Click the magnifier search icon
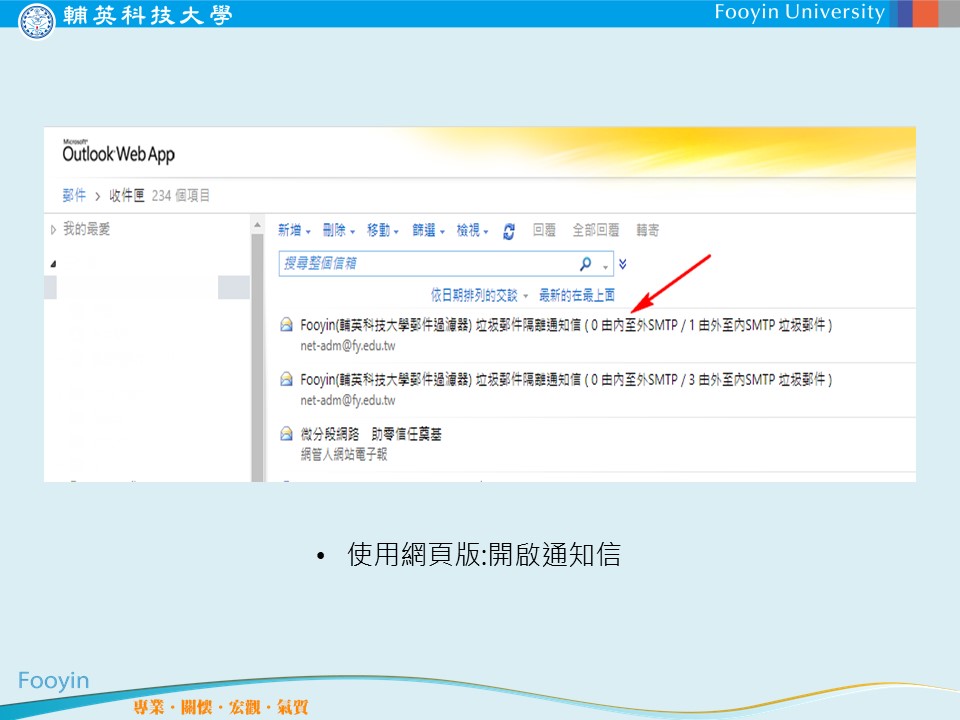Image resolution: width=960 pixels, height=720 pixels. coord(585,264)
